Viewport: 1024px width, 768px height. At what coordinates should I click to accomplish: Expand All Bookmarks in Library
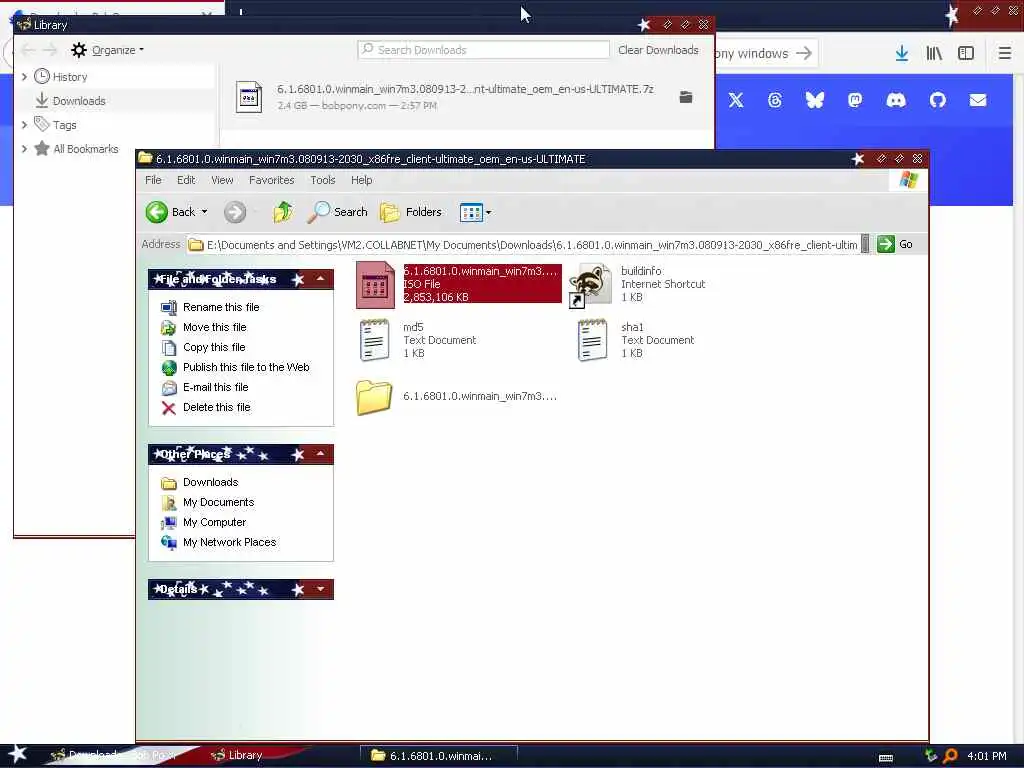point(25,149)
